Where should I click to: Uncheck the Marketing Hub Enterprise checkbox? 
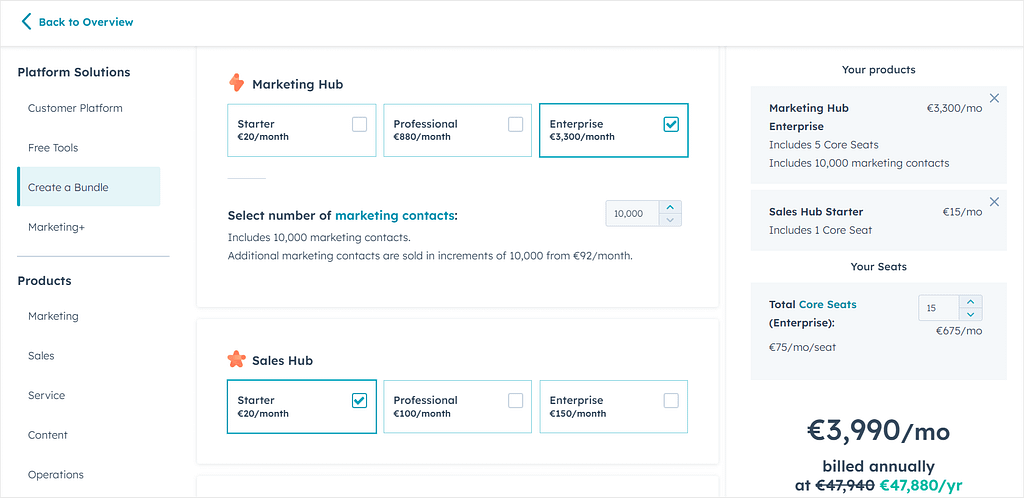click(x=671, y=124)
